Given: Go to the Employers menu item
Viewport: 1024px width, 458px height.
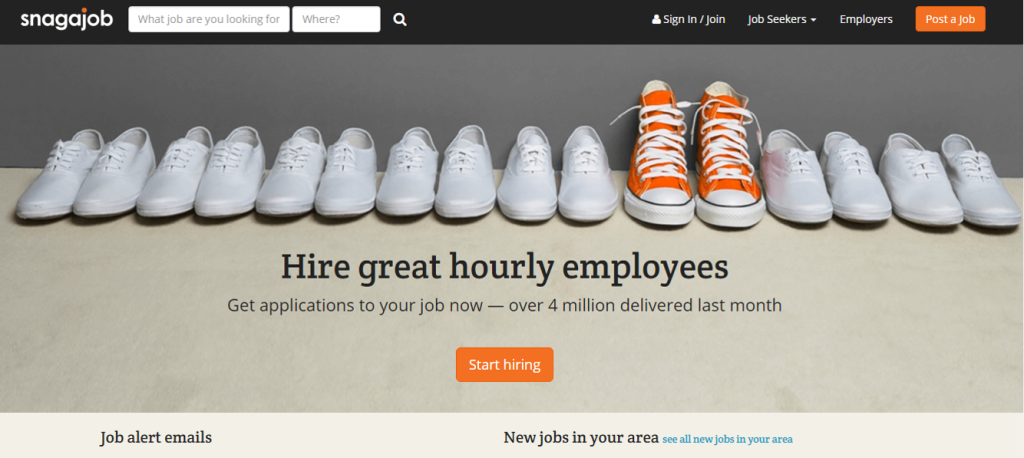Looking at the screenshot, I should pos(866,20).
